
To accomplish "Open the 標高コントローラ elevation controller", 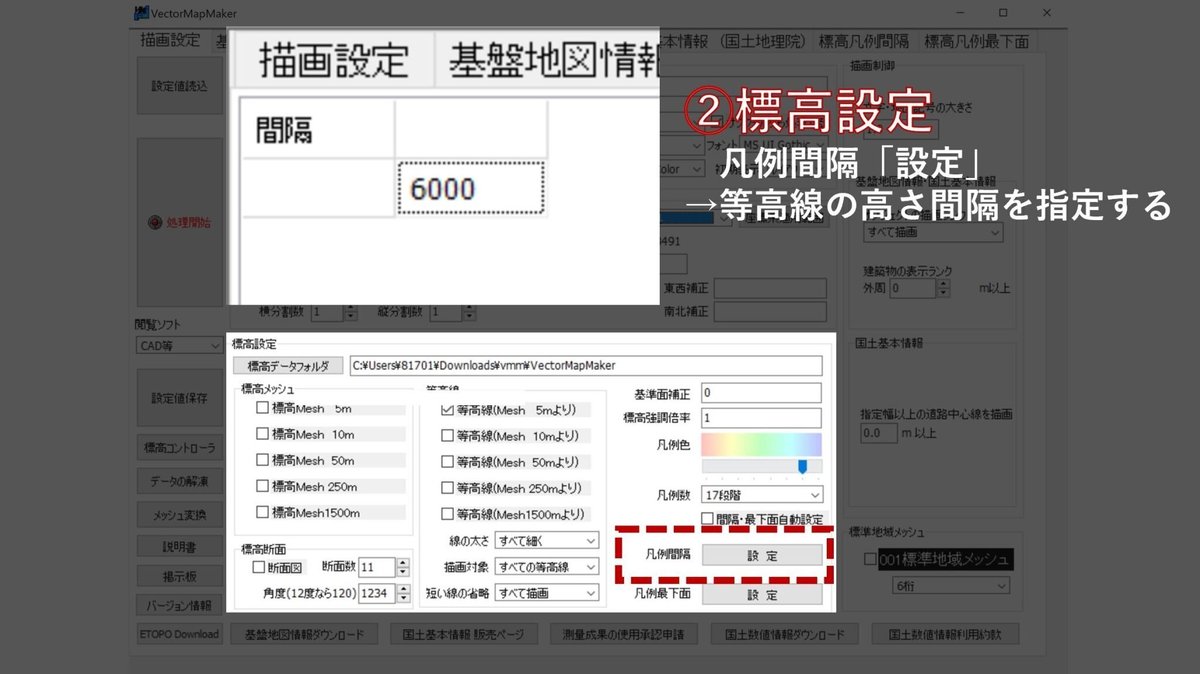I will (x=178, y=447).
